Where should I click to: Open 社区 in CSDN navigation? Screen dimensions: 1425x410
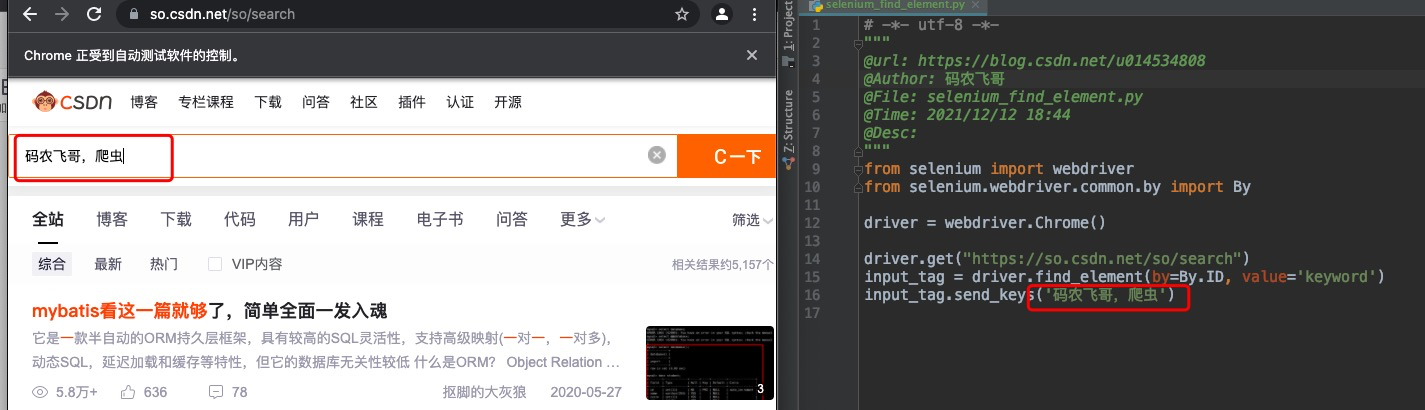tap(364, 102)
